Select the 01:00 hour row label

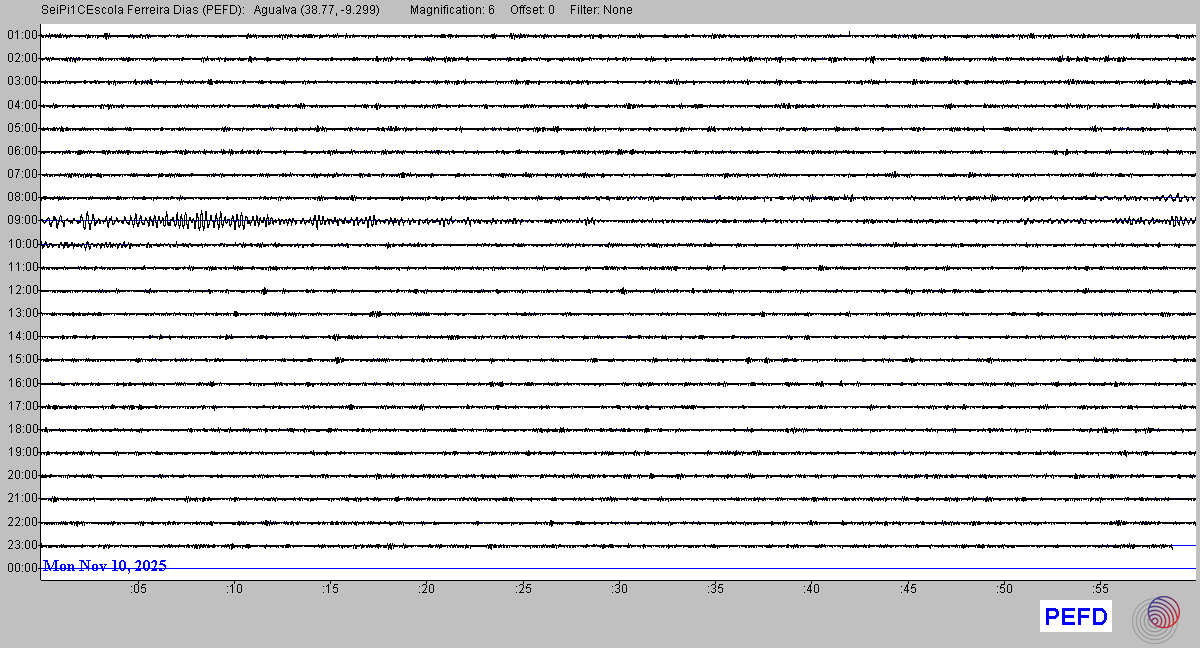pos(21,35)
